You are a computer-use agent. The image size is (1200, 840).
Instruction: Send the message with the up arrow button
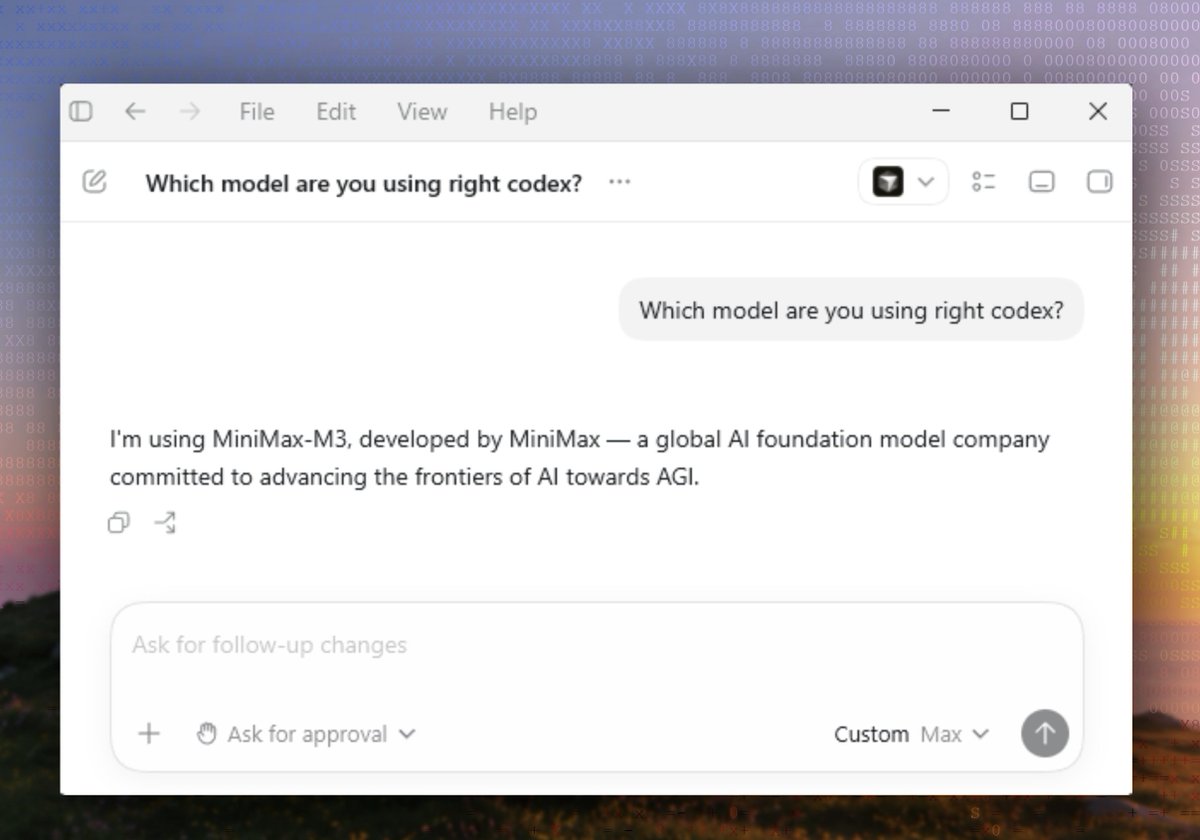pyautogui.click(x=1045, y=734)
